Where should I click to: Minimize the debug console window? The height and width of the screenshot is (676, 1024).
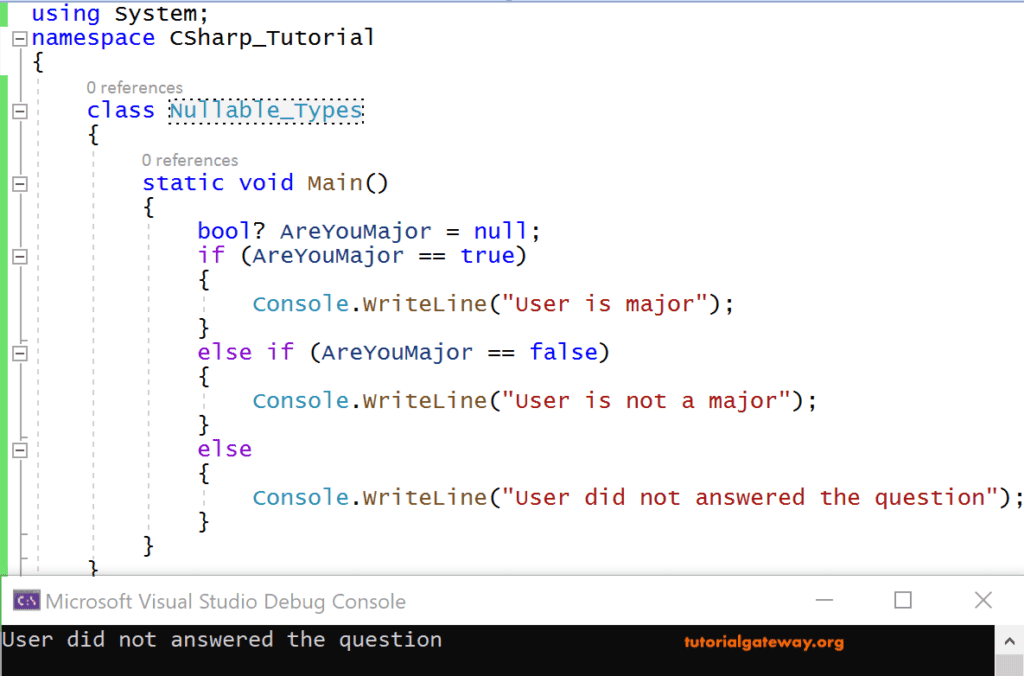tap(824, 601)
